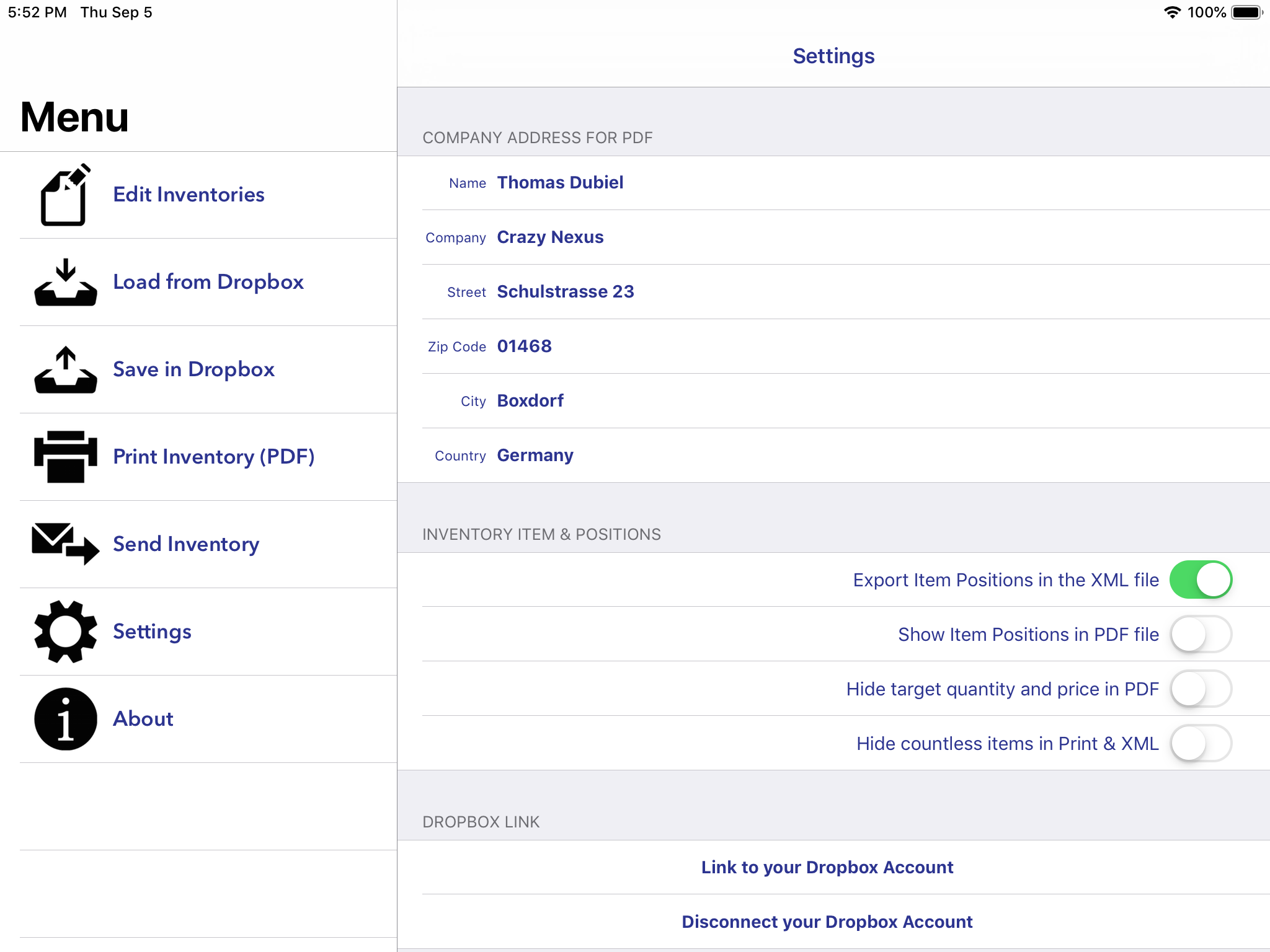Choose Send Inventory in the Menu
Image resolution: width=1270 pixels, height=952 pixels.
186,545
